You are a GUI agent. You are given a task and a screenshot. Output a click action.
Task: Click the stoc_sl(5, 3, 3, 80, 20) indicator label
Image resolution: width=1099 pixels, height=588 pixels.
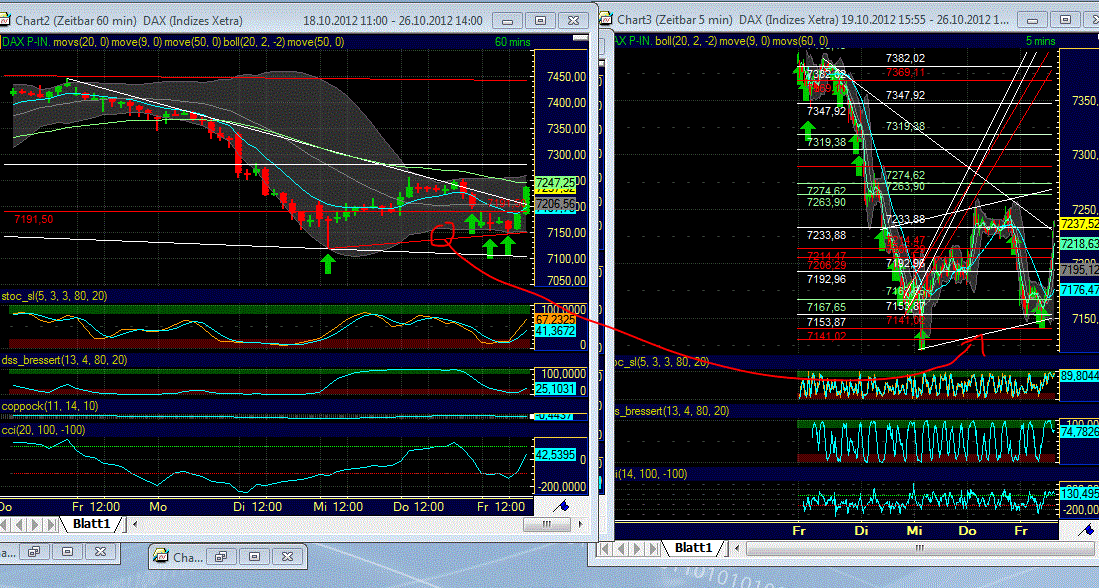(55, 297)
